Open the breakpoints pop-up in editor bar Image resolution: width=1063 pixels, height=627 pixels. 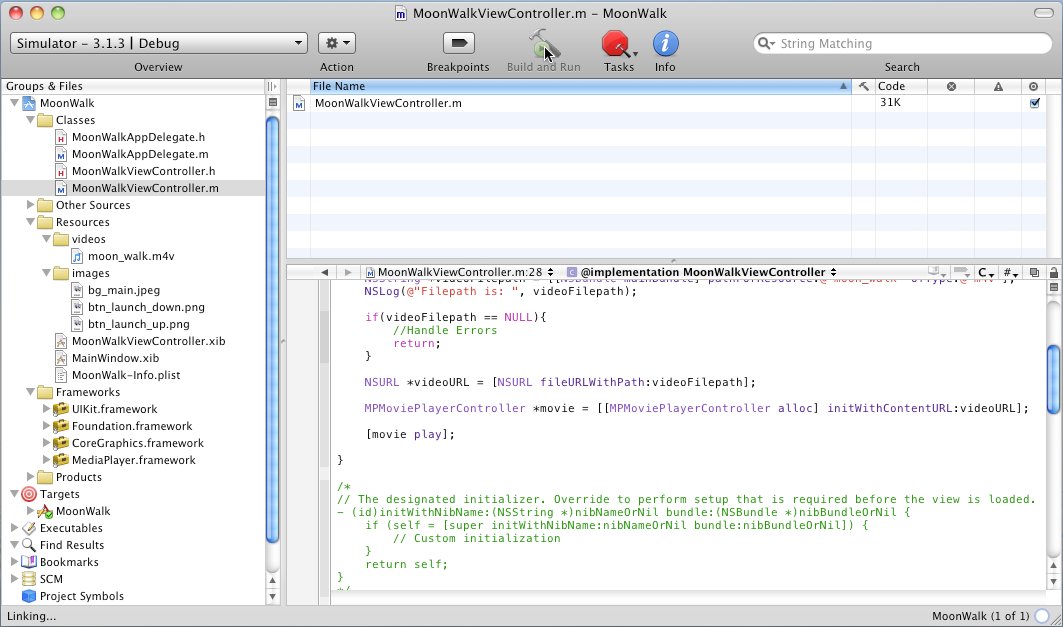(962, 272)
